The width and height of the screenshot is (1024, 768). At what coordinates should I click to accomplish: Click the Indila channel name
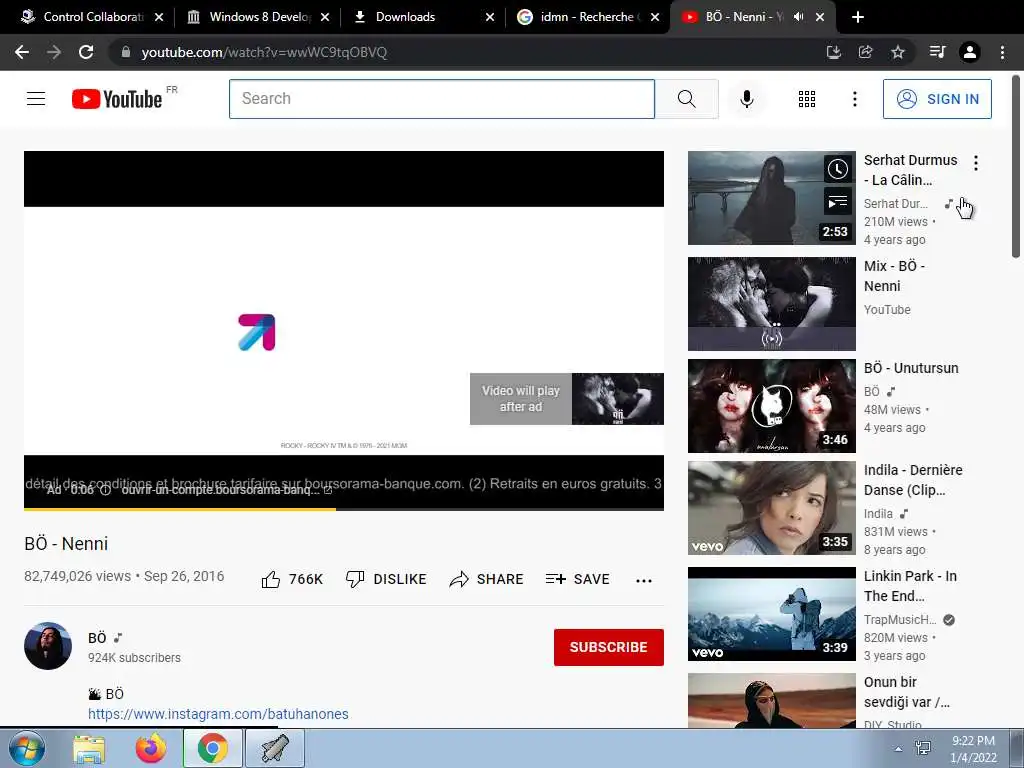[x=878, y=514]
